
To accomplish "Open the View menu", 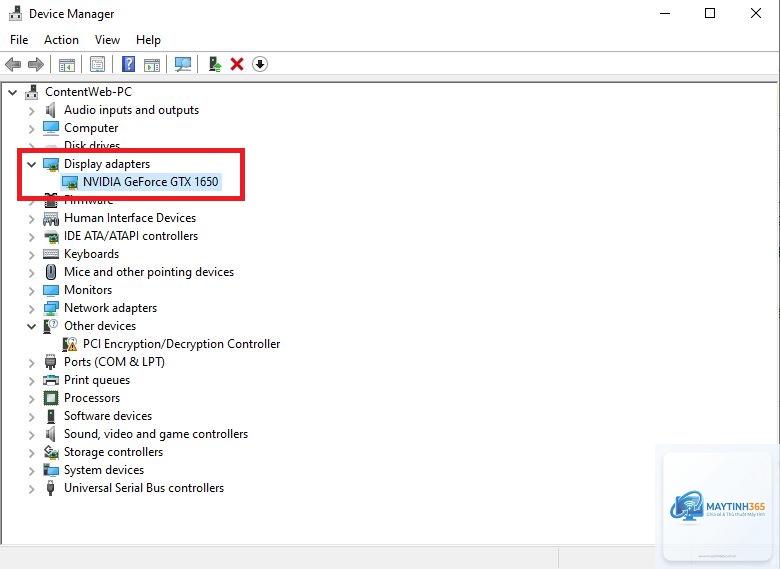I will click(x=107, y=40).
